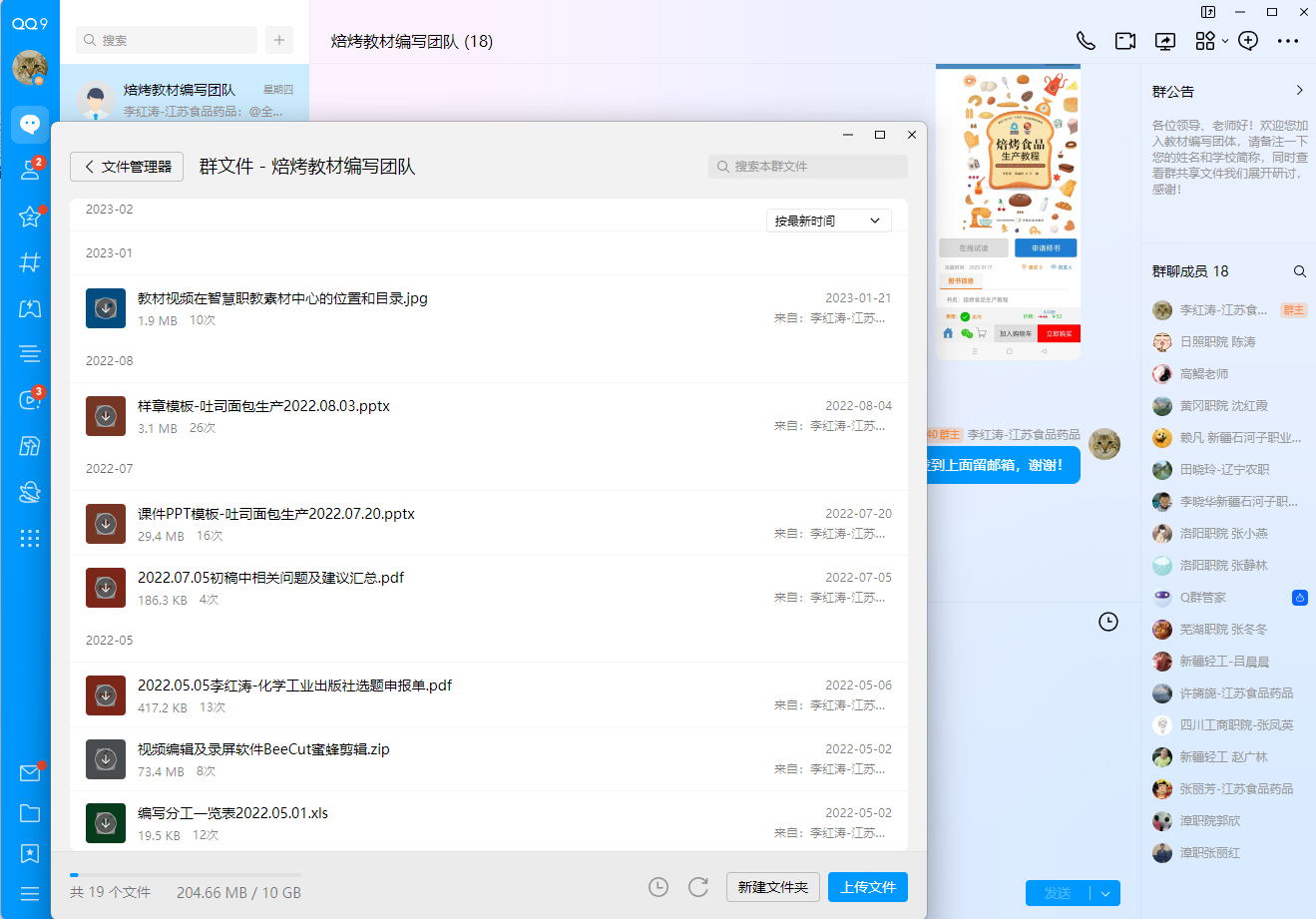Click the add chat bubble-plus icon in header
Screen dimensions: 1316x919
pos(1248,41)
